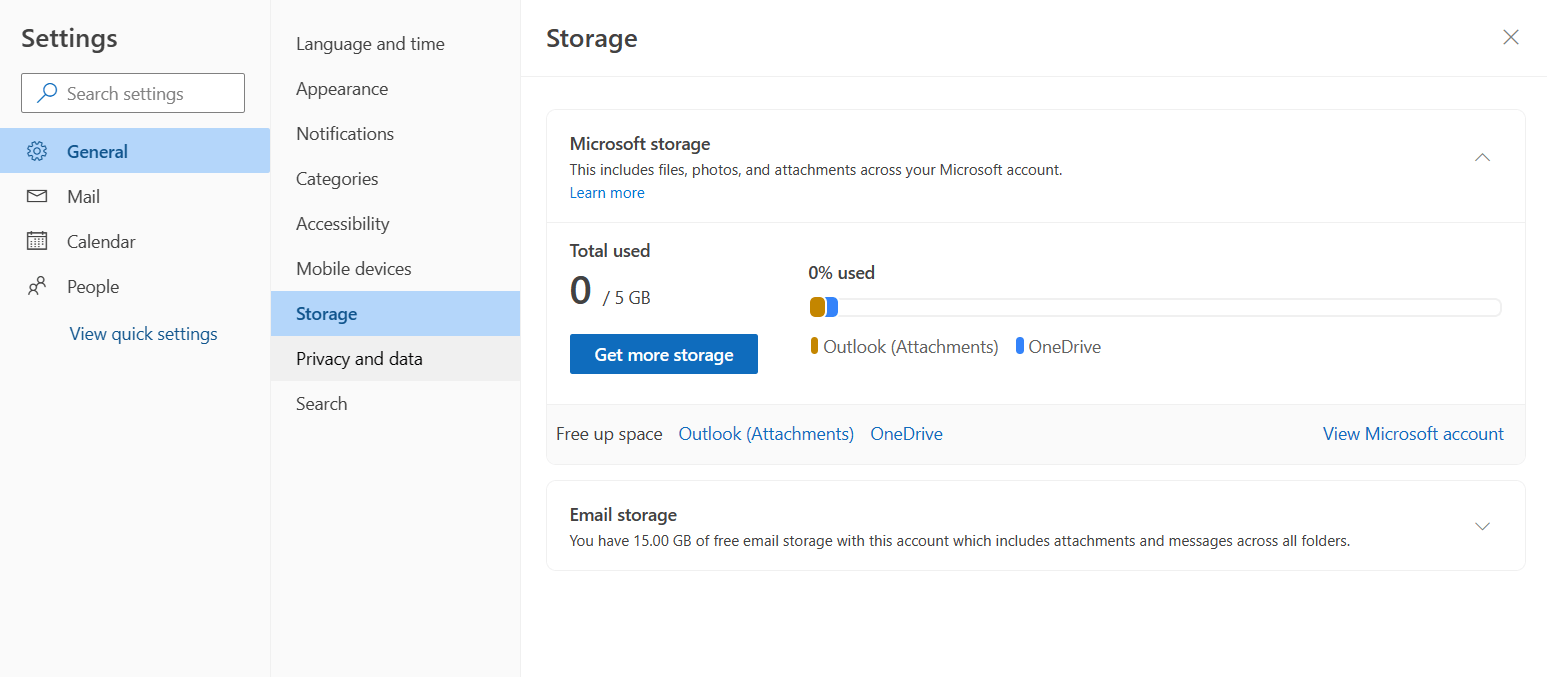This screenshot has height=677, width=1547.
Task: Open Privacy and data settings
Action: 395,358
